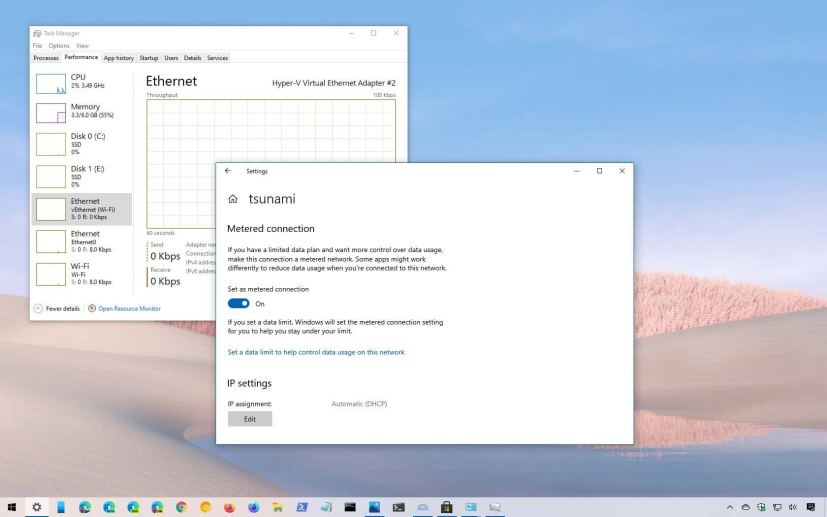Click the network icon in the system tray

click(777, 508)
